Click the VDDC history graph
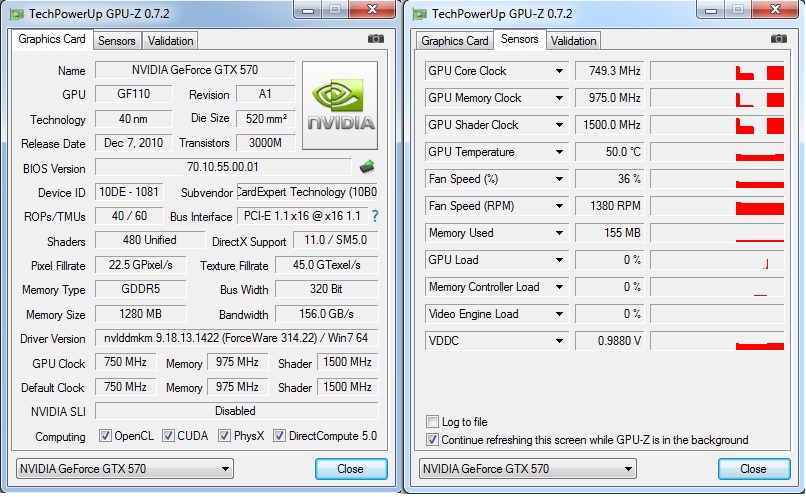Viewport: 806px width, 497px height. [x=718, y=341]
